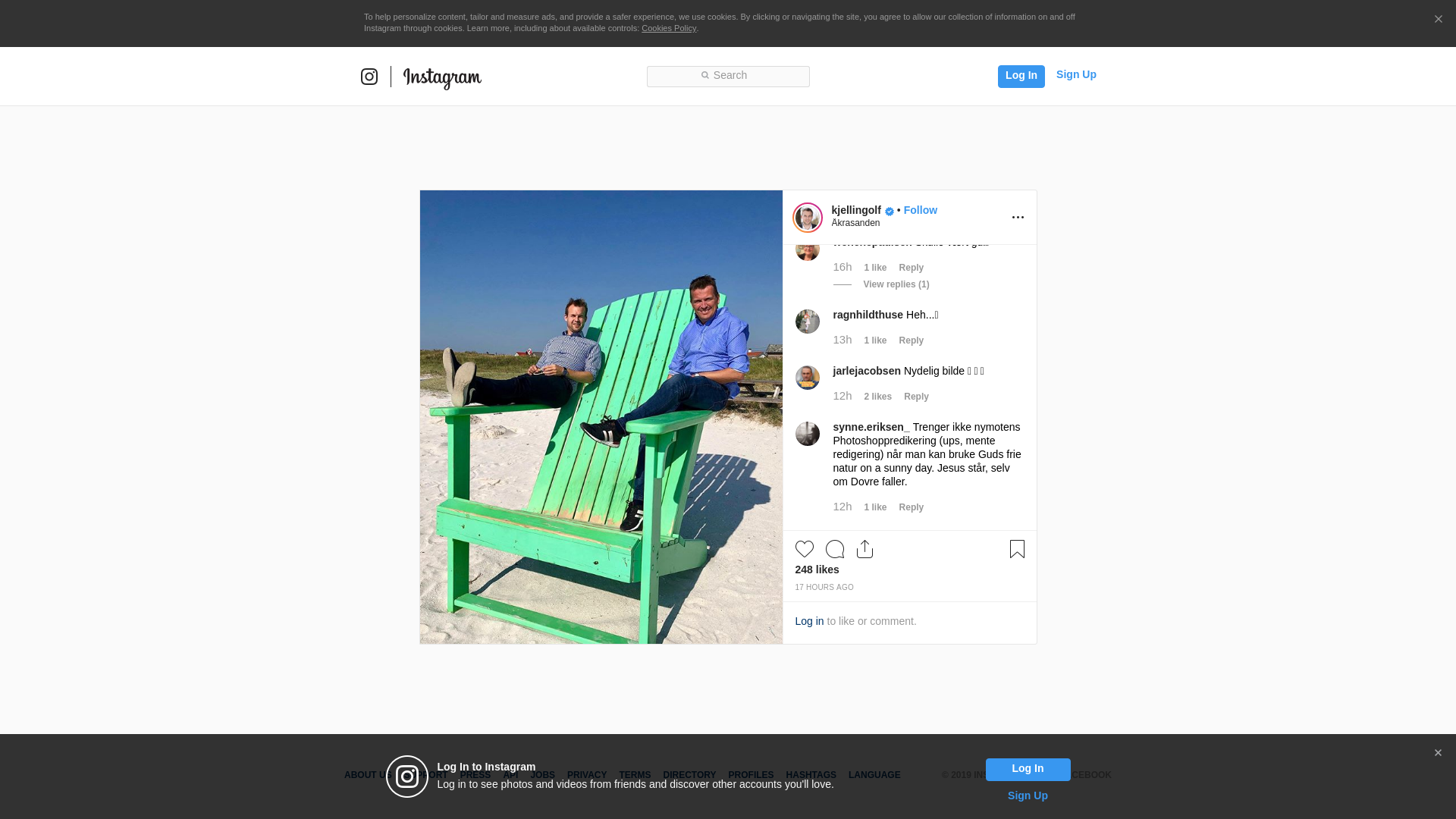The height and width of the screenshot is (819, 1456).
Task: Open the Cookies Policy link
Action: coord(668,28)
